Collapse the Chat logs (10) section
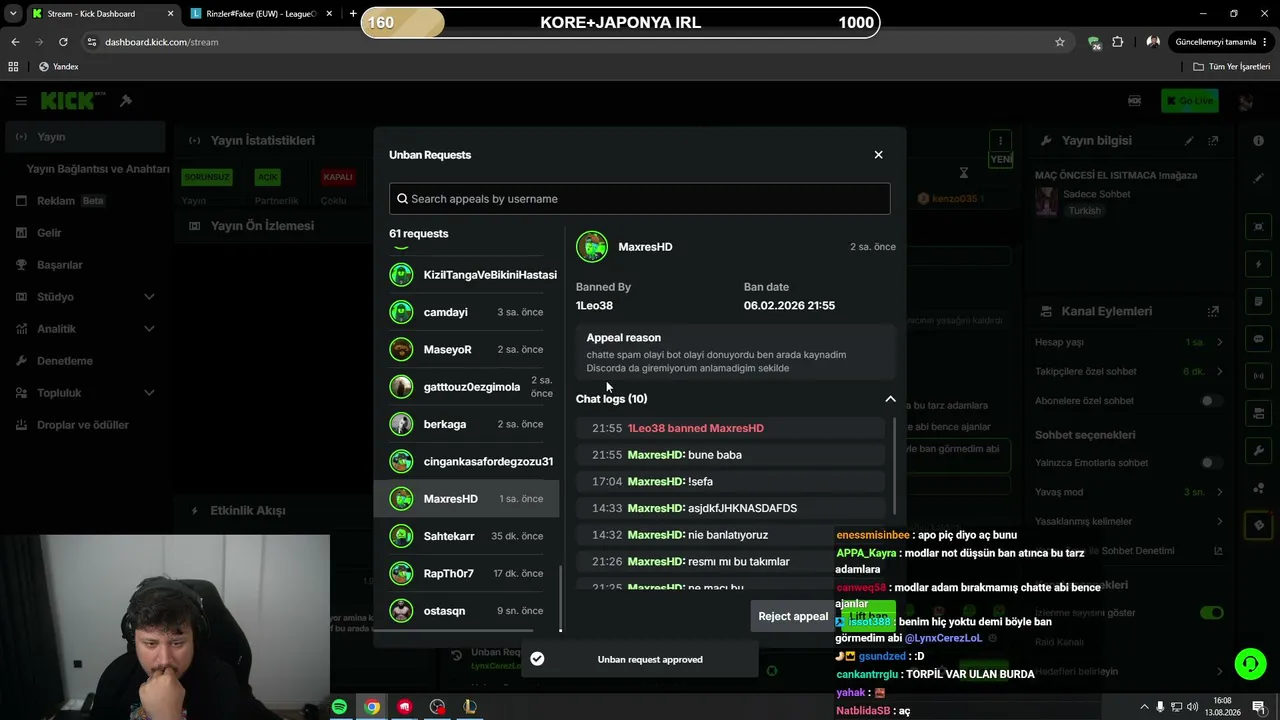This screenshot has height=720, width=1280. [890, 399]
